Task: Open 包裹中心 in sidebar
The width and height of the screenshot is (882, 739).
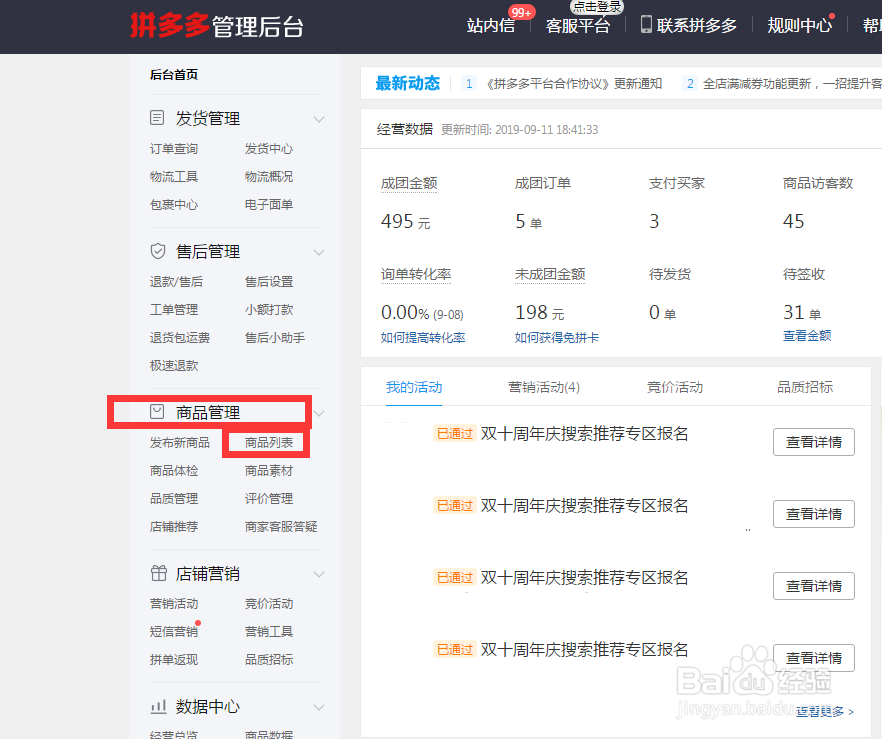Action: pos(174,205)
